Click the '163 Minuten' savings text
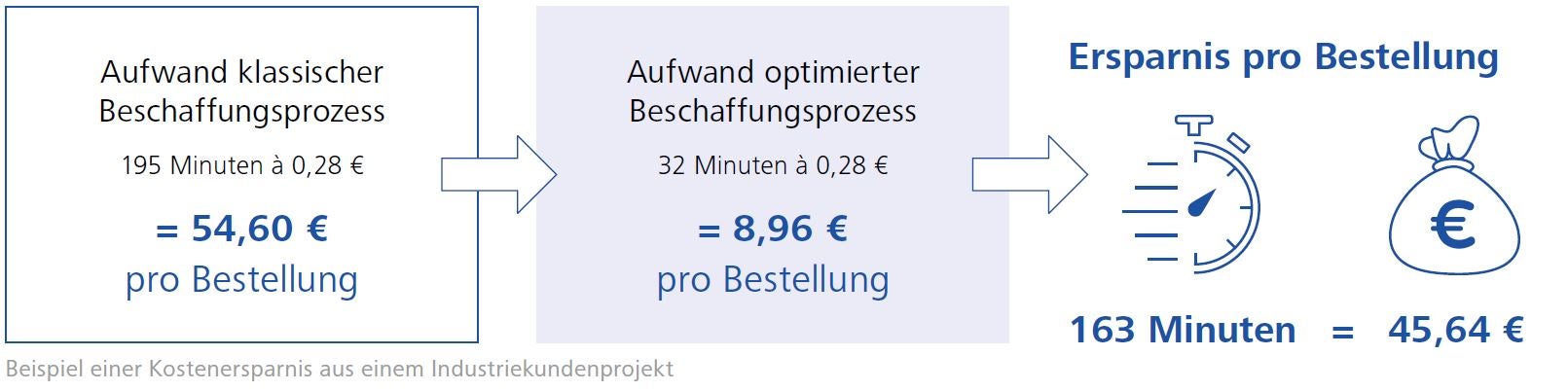Image resolution: width=1568 pixels, height=391 pixels. point(1183,330)
